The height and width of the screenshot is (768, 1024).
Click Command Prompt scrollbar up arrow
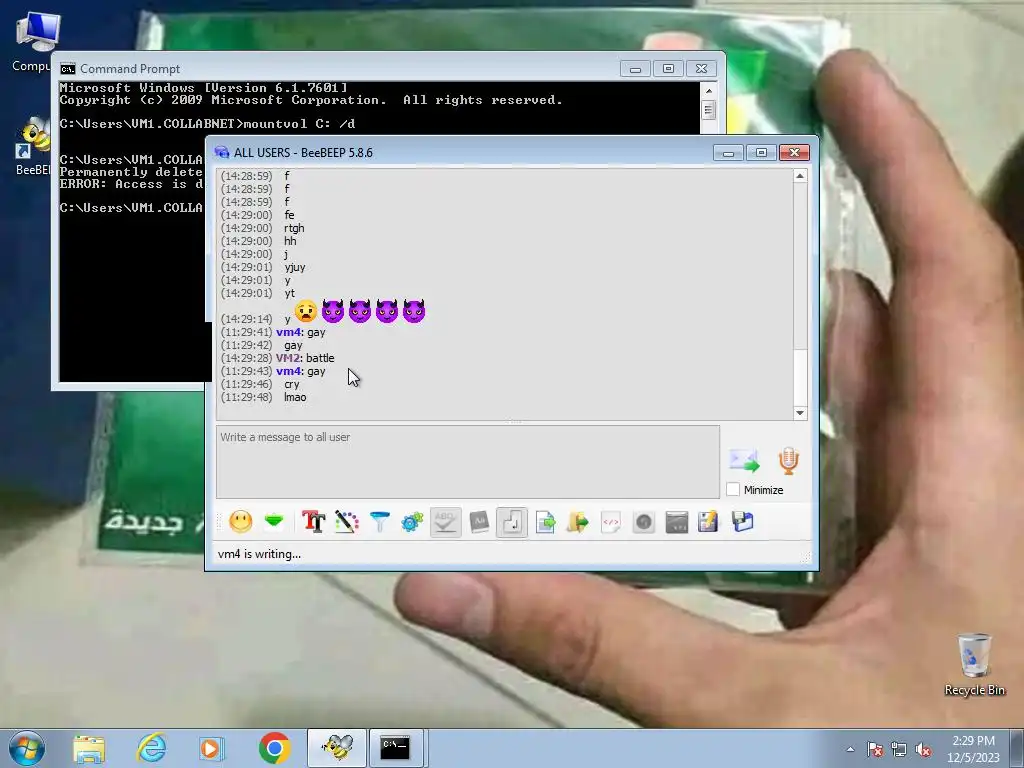[x=709, y=91]
